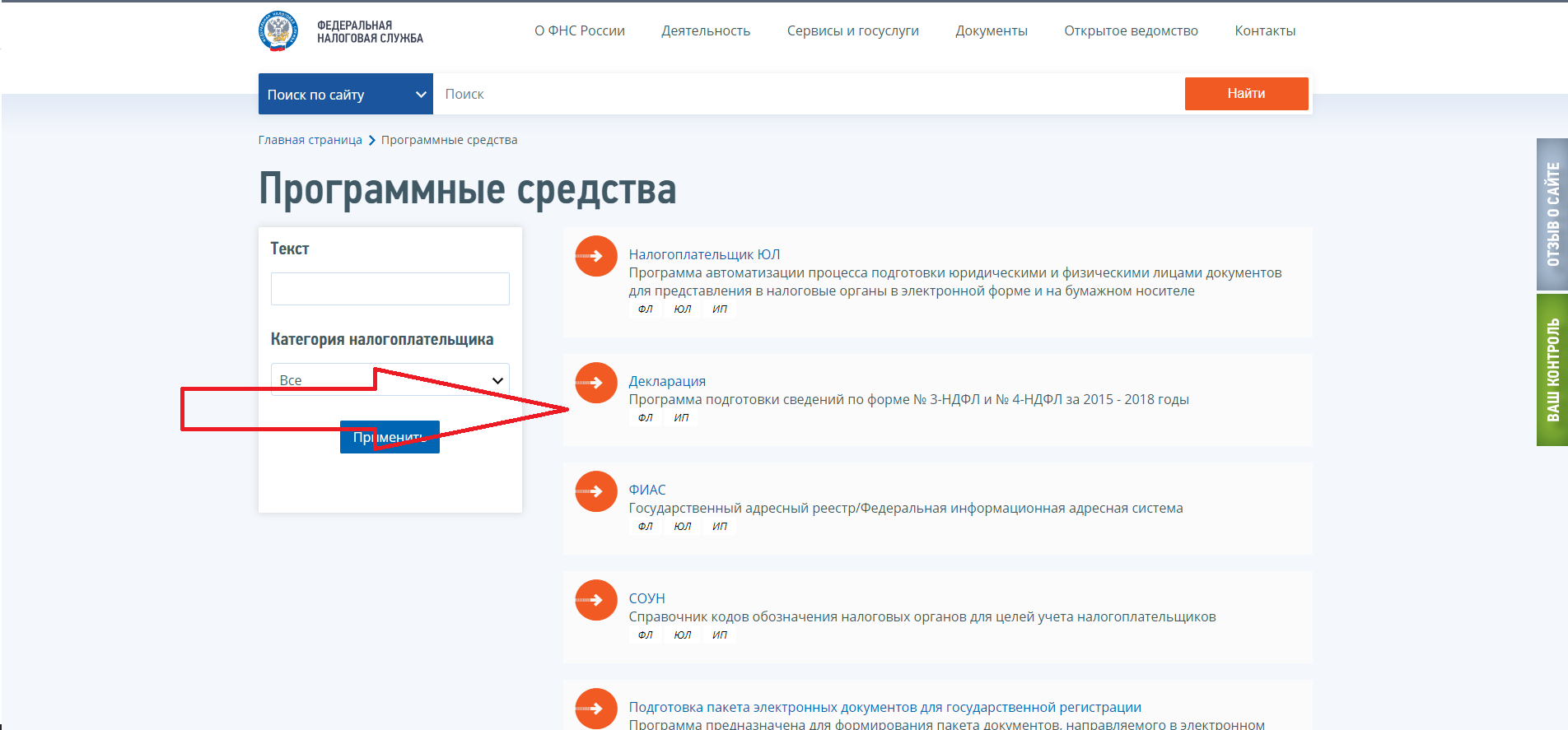Click the orange arrow icon for Подготовка пакета документов
Image resolution: width=1568 pixels, height=730 pixels.
pos(596,709)
